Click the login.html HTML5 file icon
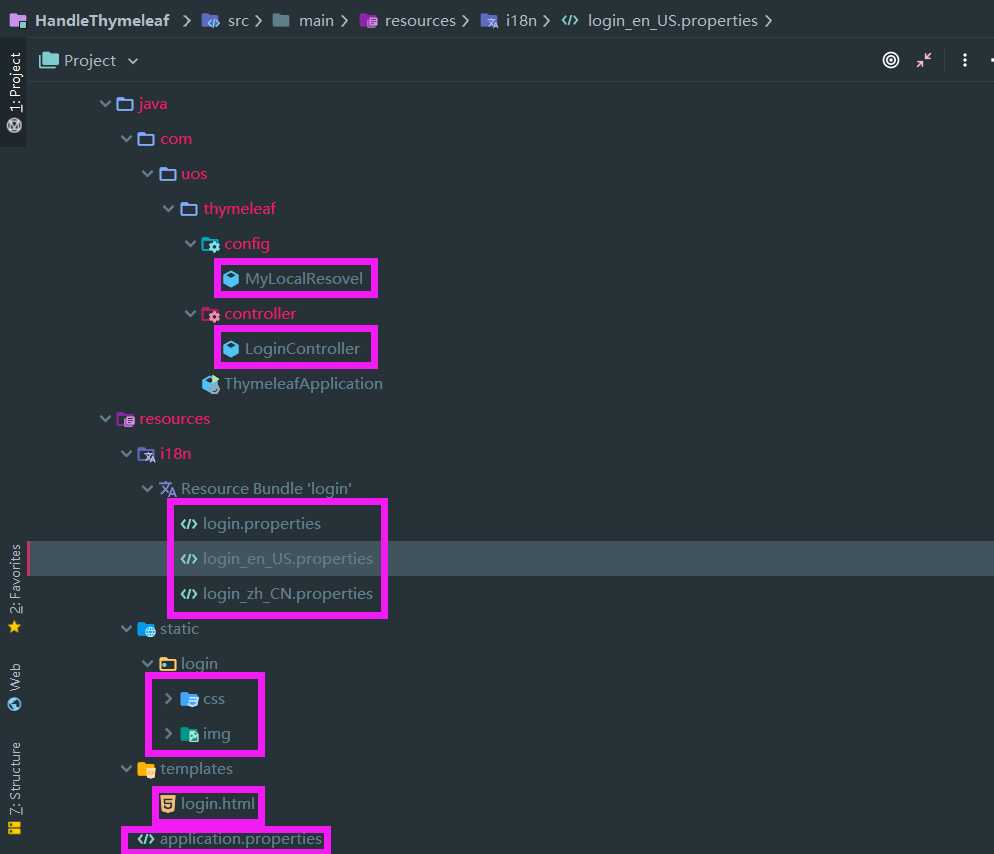Screen dimensions: 994x854 click(167, 804)
